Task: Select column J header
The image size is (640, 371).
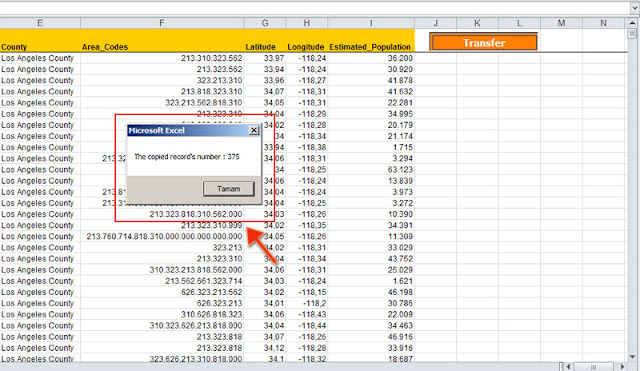Action: point(436,23)
